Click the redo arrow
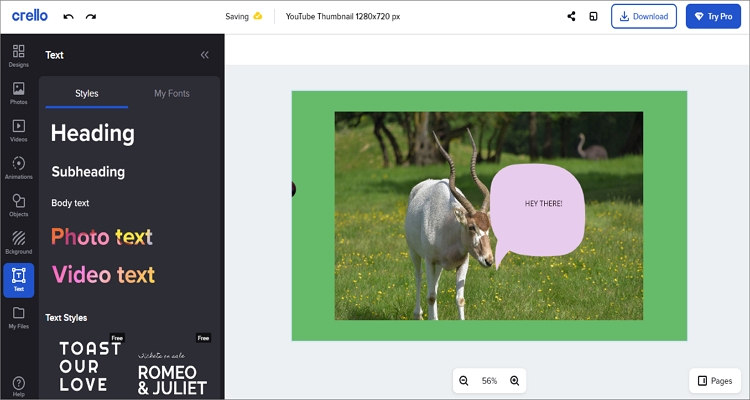Viewport: 750px width, 400px height. [x=91, y=16]
